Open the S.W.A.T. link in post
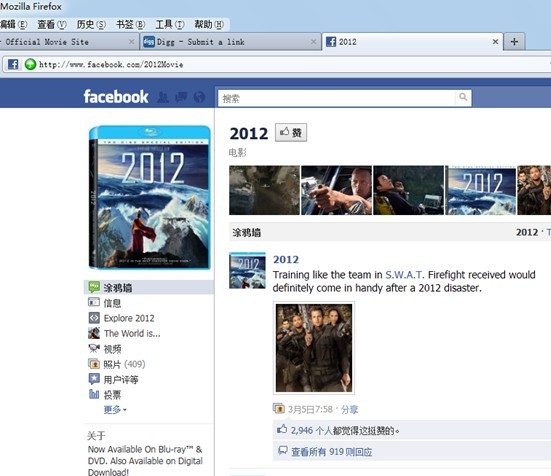Viewport: 551px width, 476px height. pos(404,275)
